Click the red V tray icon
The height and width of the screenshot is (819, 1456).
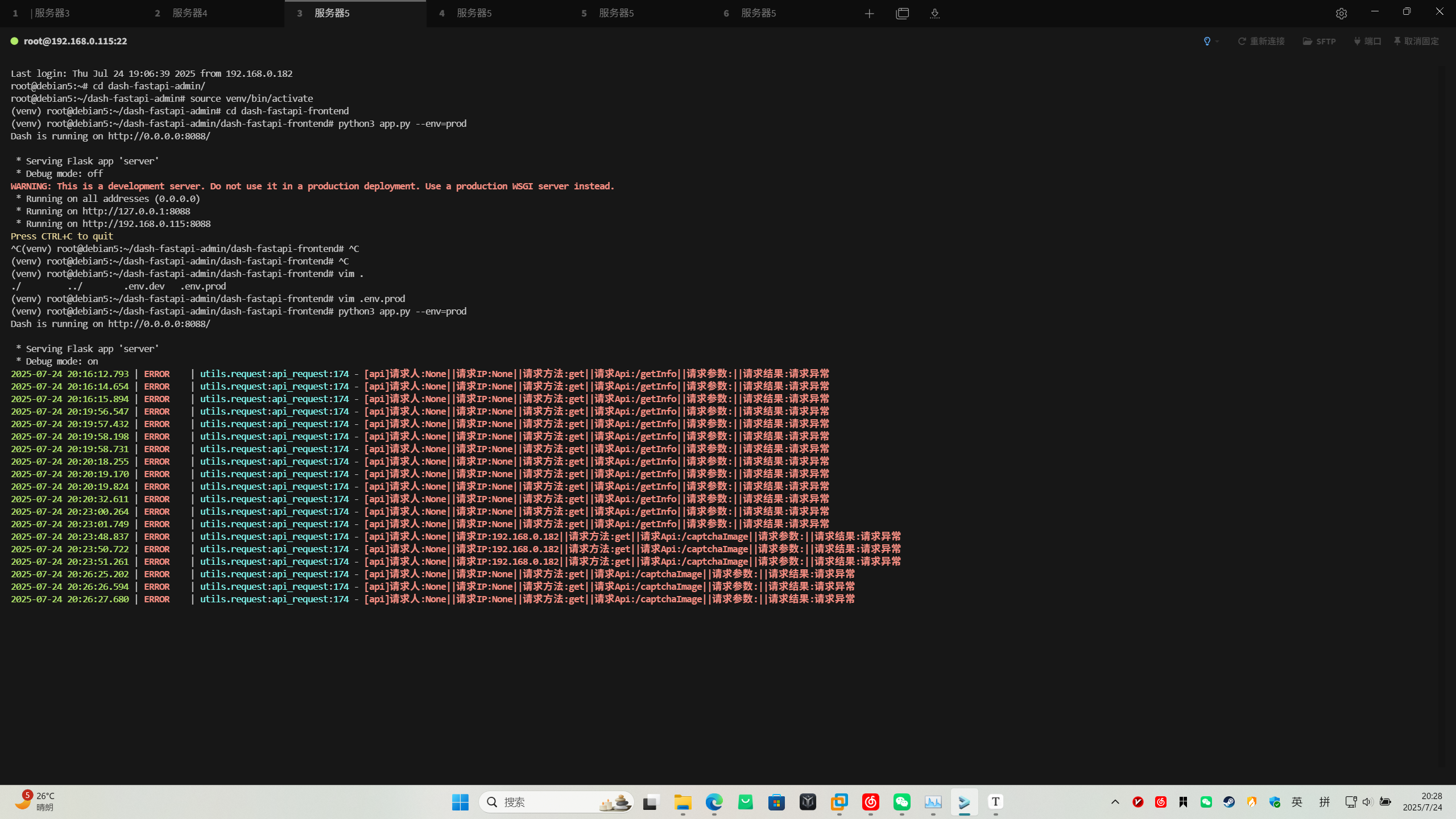pos(1137,802)
